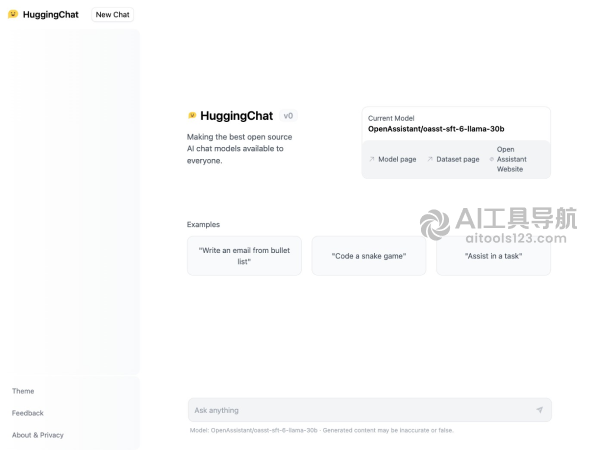Viewport: 600px width, 450px height.
Task: Click the Examples heading
Action: pos(203,225)
